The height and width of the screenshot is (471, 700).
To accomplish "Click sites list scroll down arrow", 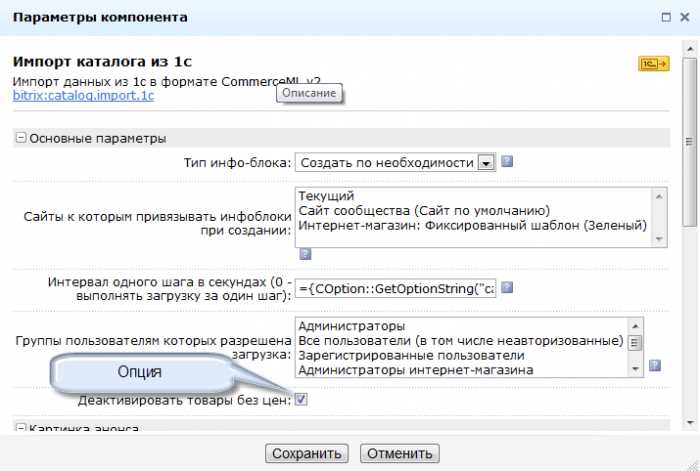I will tap(659, 239).
